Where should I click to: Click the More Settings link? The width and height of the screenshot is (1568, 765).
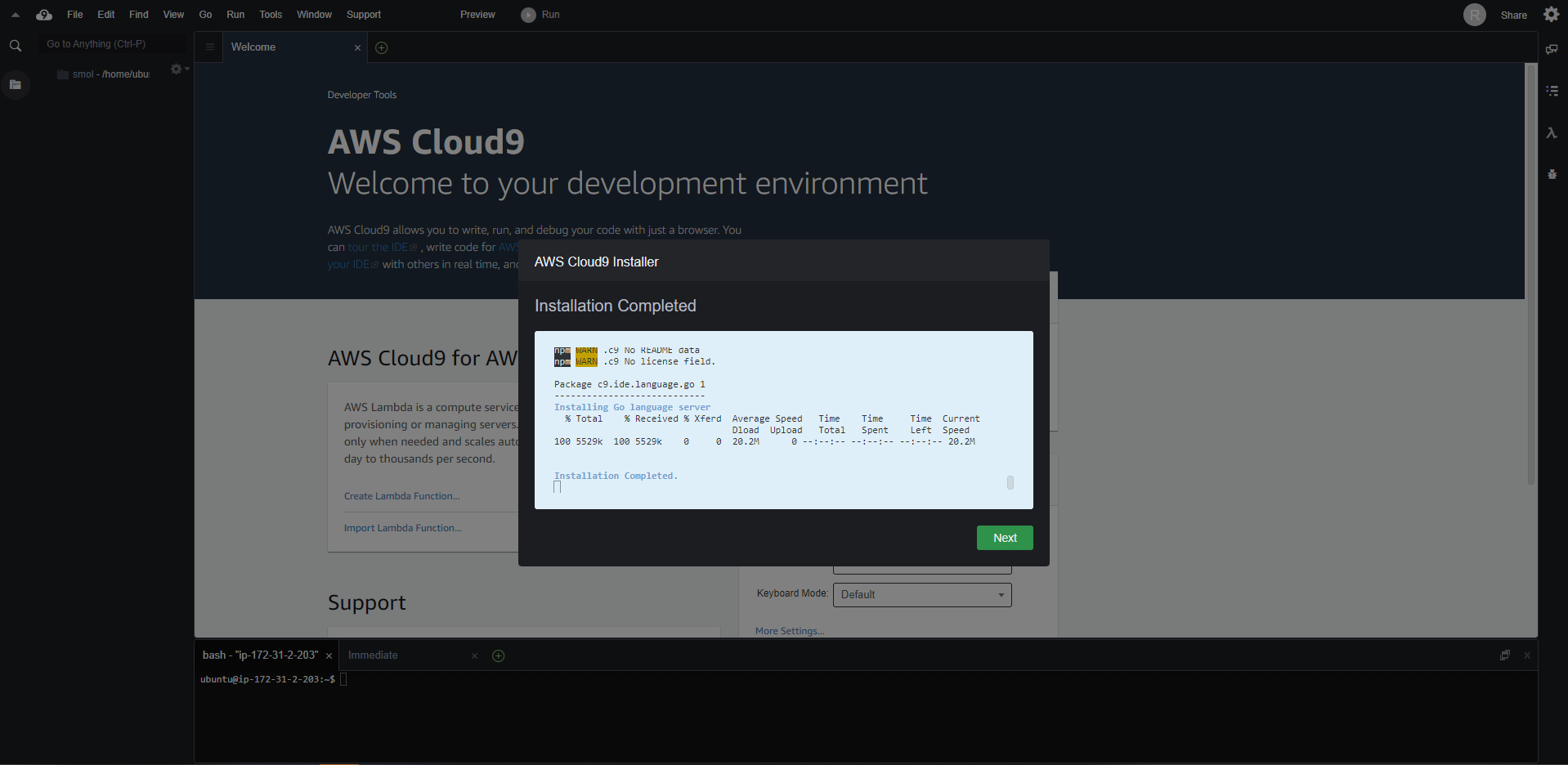[790, 631]
